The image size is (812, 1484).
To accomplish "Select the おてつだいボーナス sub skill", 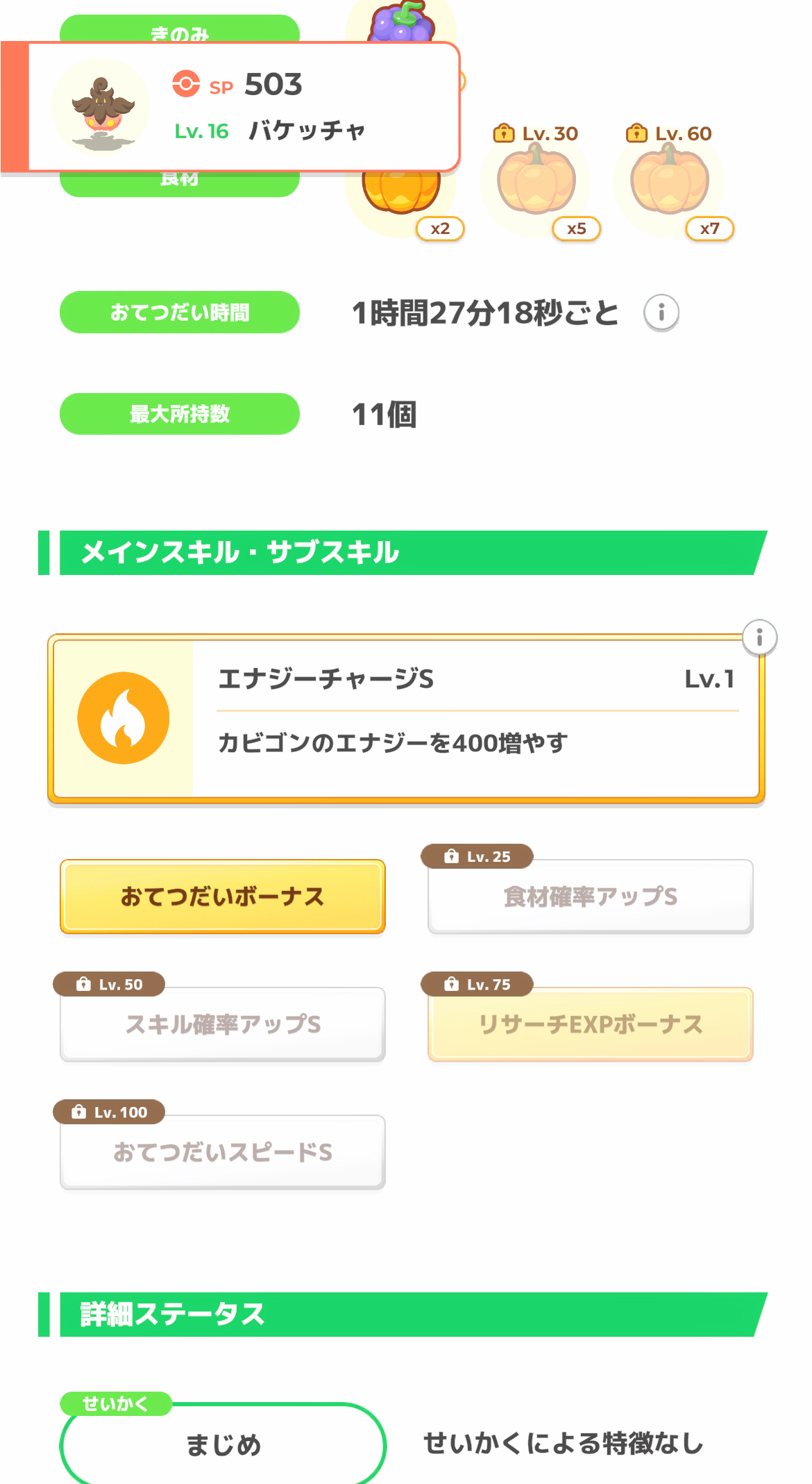I will click(223, 897).
